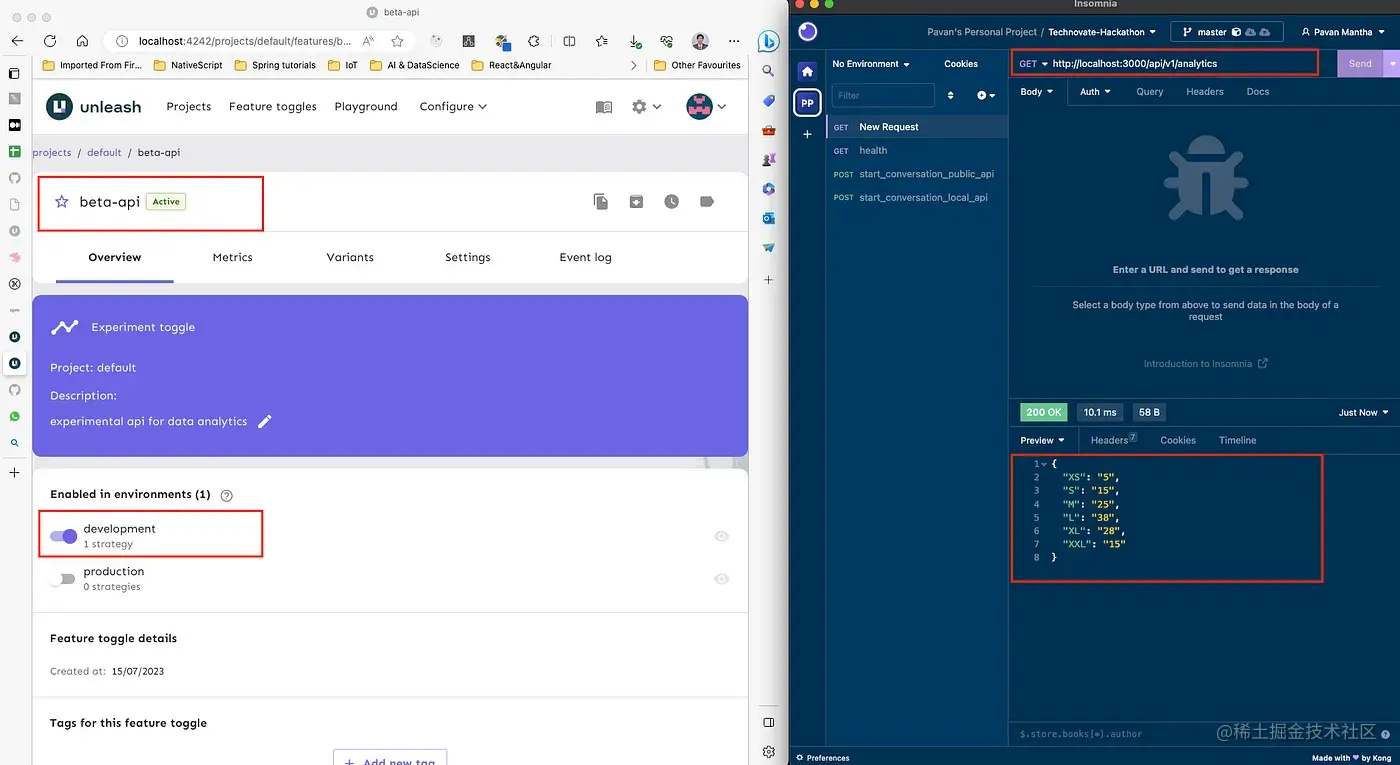Viewport: 1400px width, 765px height.
Task: Open the Other Favourites folder
Action: point(697,65)
